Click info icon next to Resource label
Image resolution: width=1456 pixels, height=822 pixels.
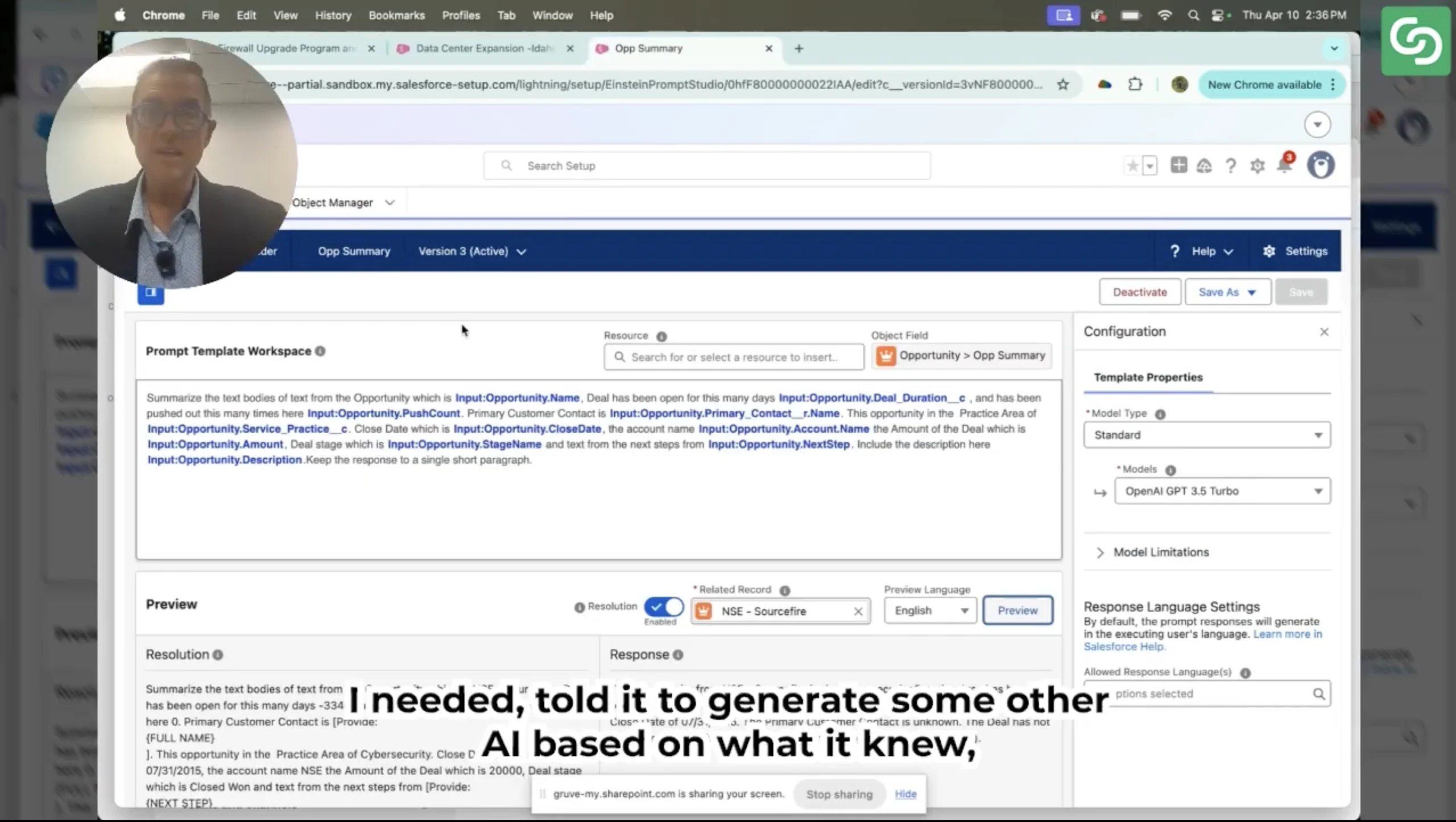[x=661, y=337]
